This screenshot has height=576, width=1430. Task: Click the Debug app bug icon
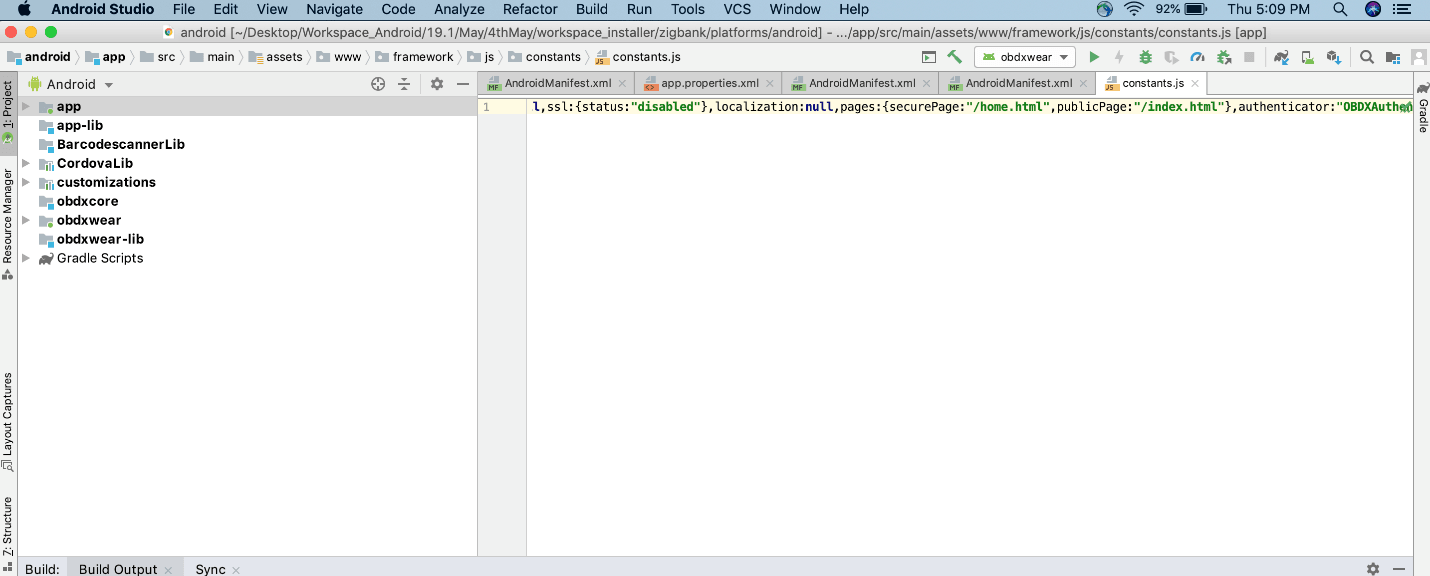(1145, 57)
